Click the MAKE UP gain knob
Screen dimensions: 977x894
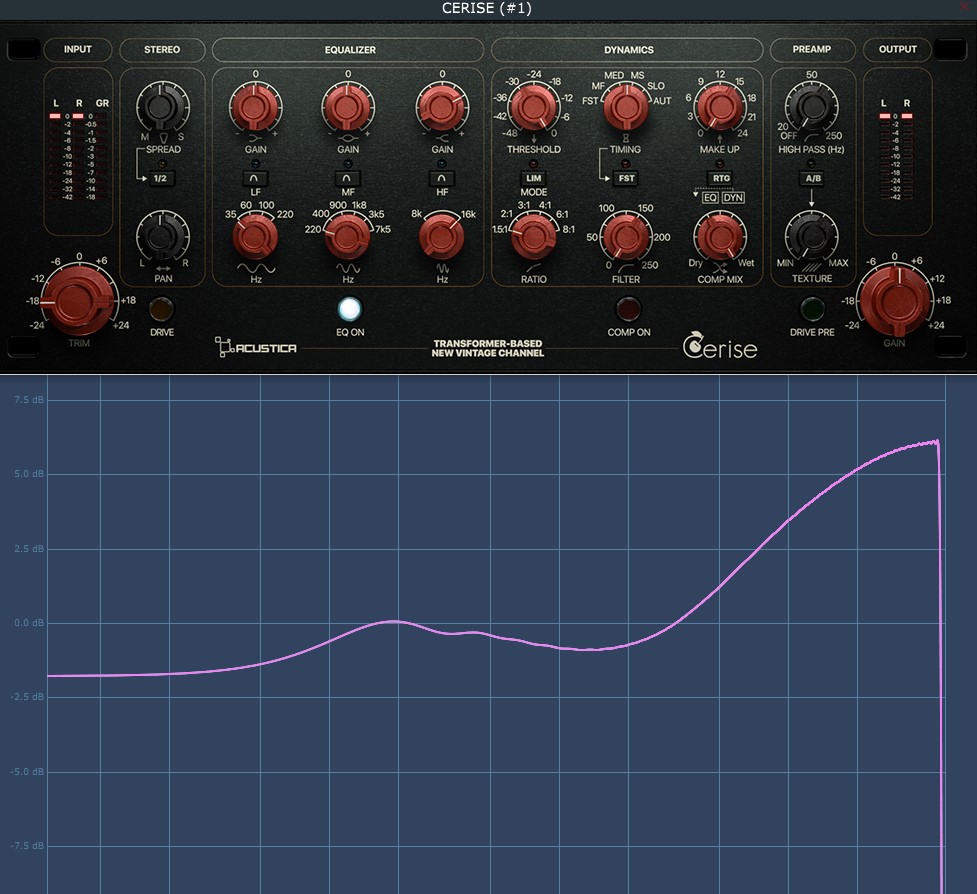720,107
